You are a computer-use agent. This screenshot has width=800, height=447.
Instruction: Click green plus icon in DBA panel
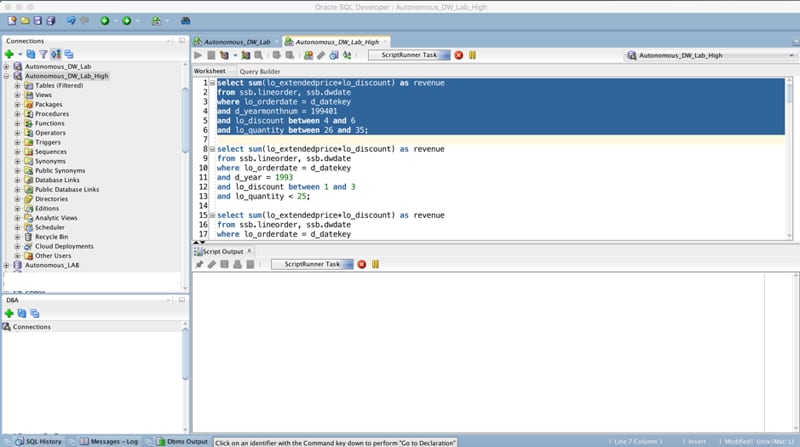(x=9, y=313)
